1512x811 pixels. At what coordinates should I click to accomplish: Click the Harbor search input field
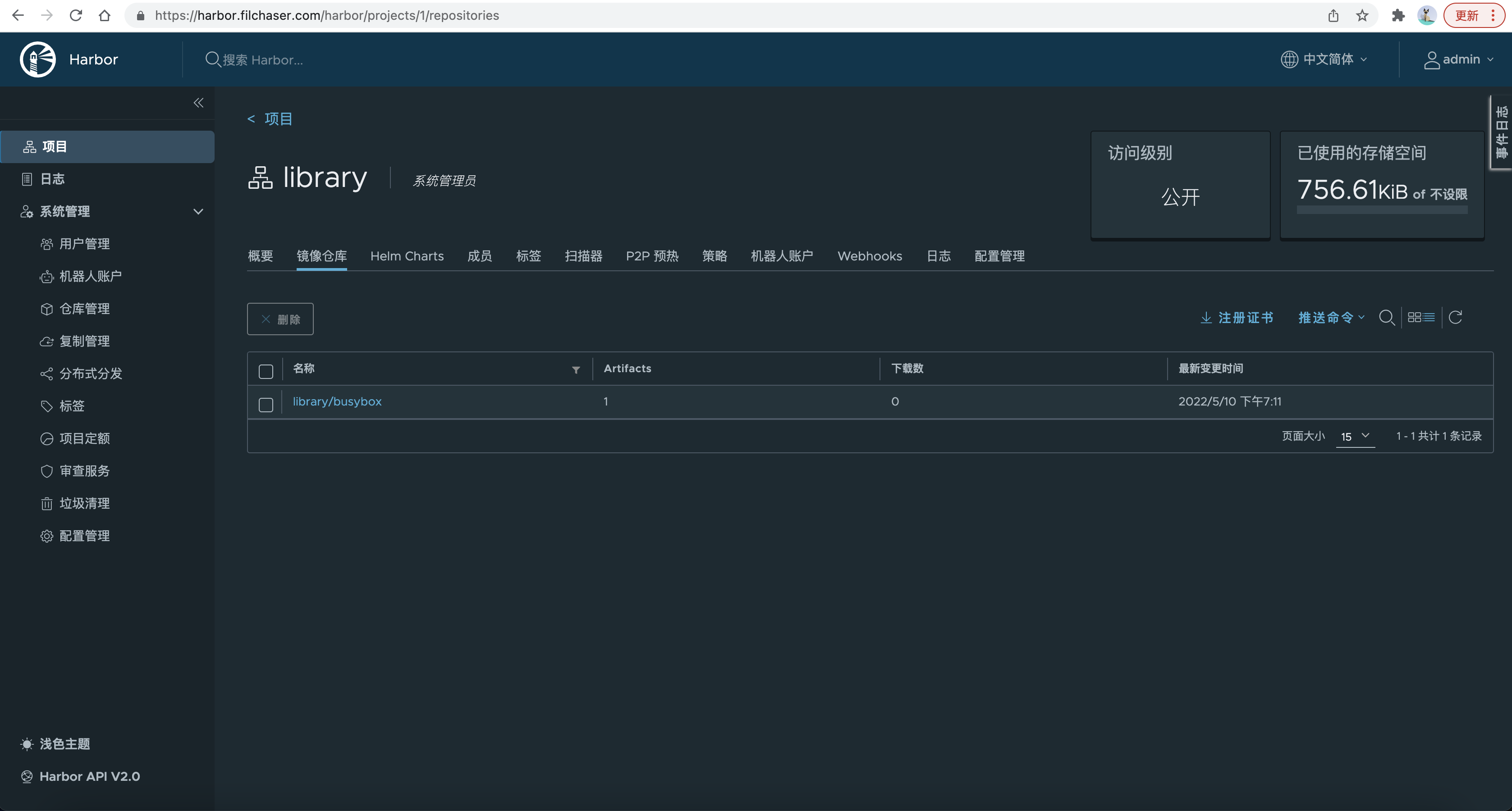263,60
